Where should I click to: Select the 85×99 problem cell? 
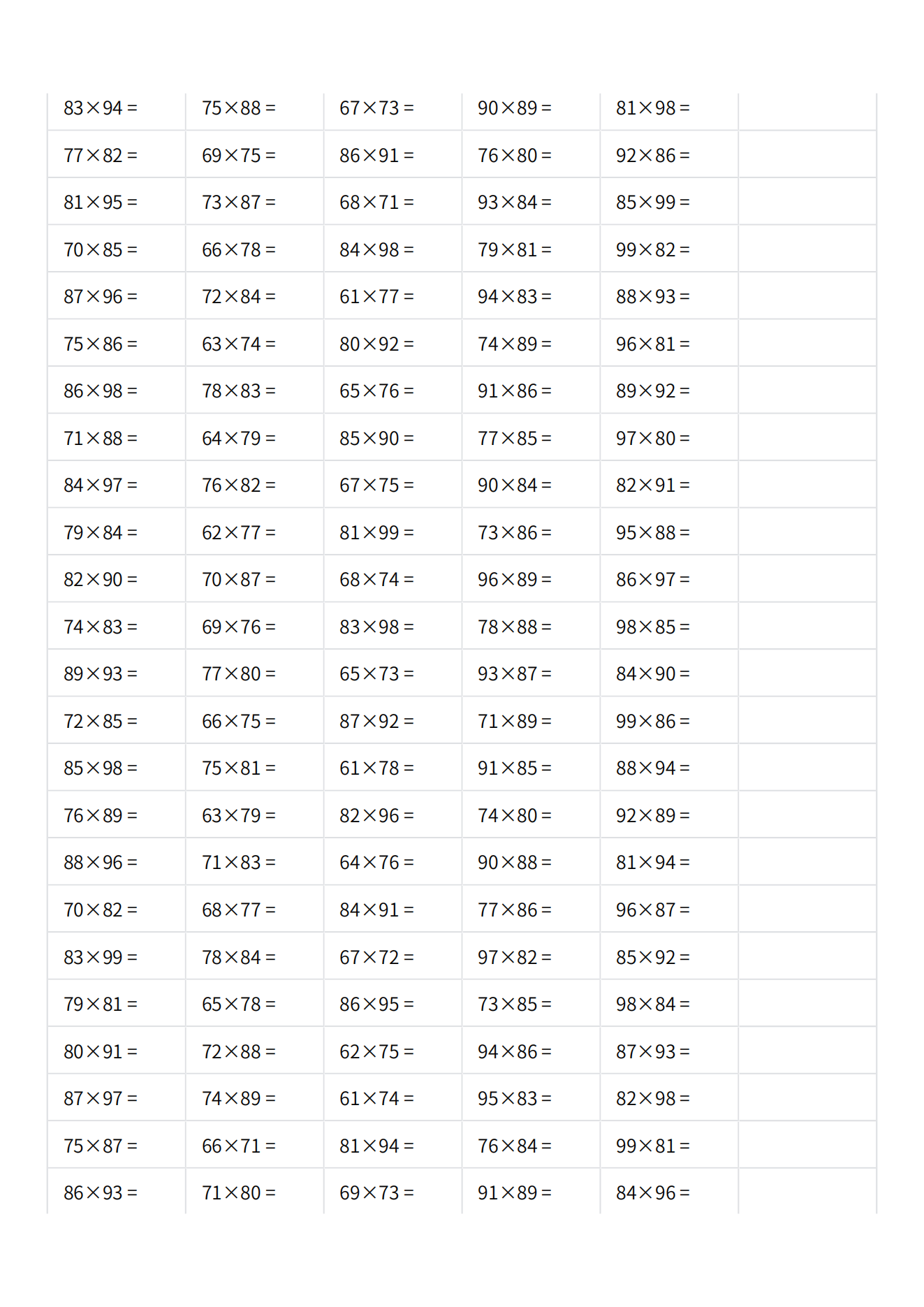(x=653, y=203)
